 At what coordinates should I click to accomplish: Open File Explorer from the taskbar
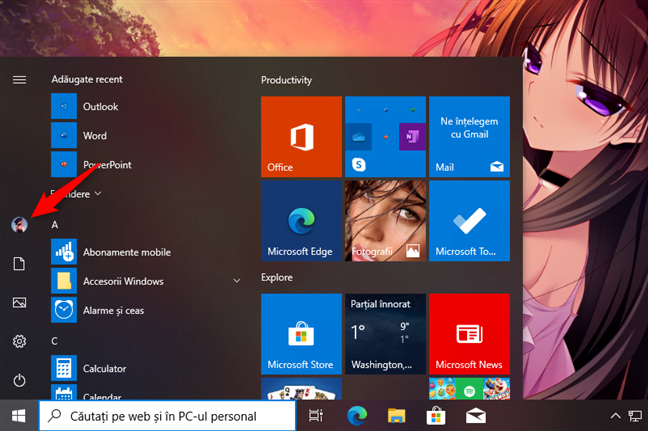(x=396, y=416)
